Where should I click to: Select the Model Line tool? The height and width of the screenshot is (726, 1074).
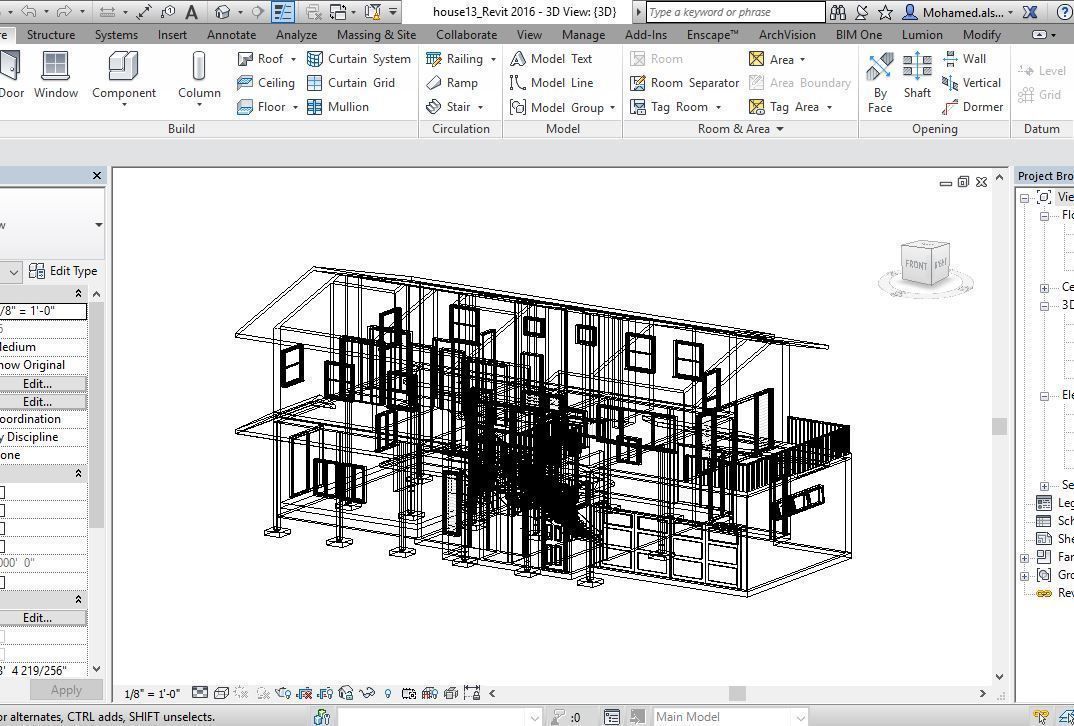[x=551, y=83]
